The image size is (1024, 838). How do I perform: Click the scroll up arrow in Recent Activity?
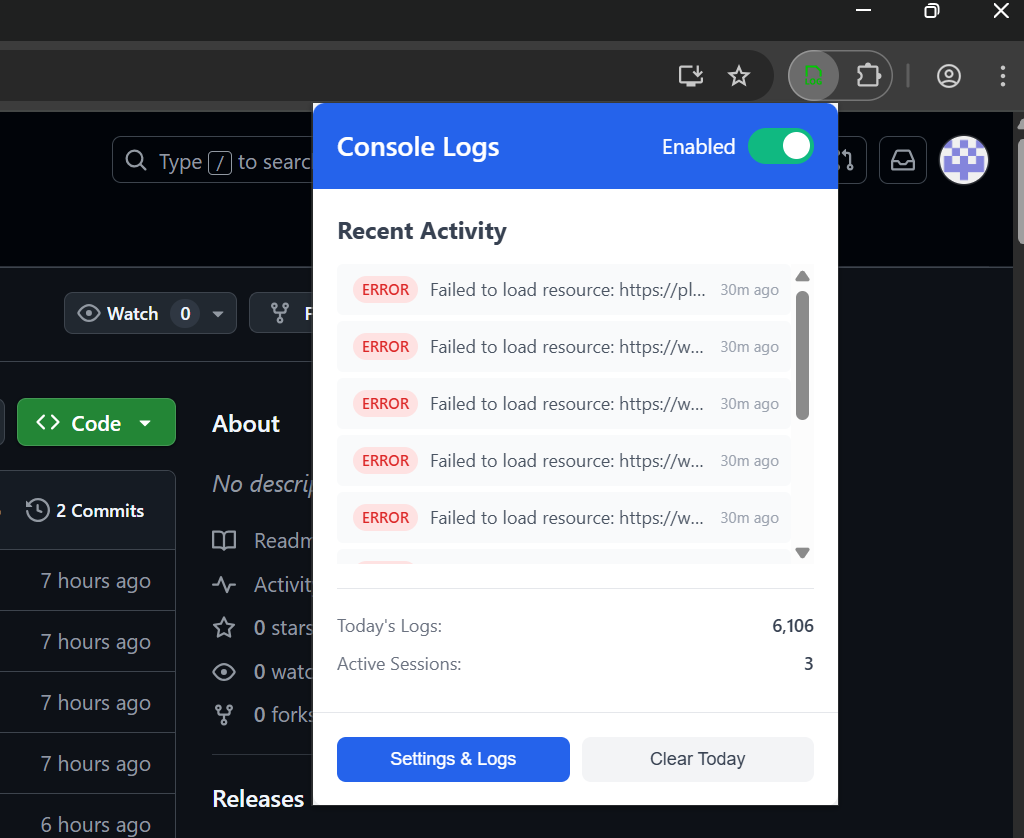803,276
